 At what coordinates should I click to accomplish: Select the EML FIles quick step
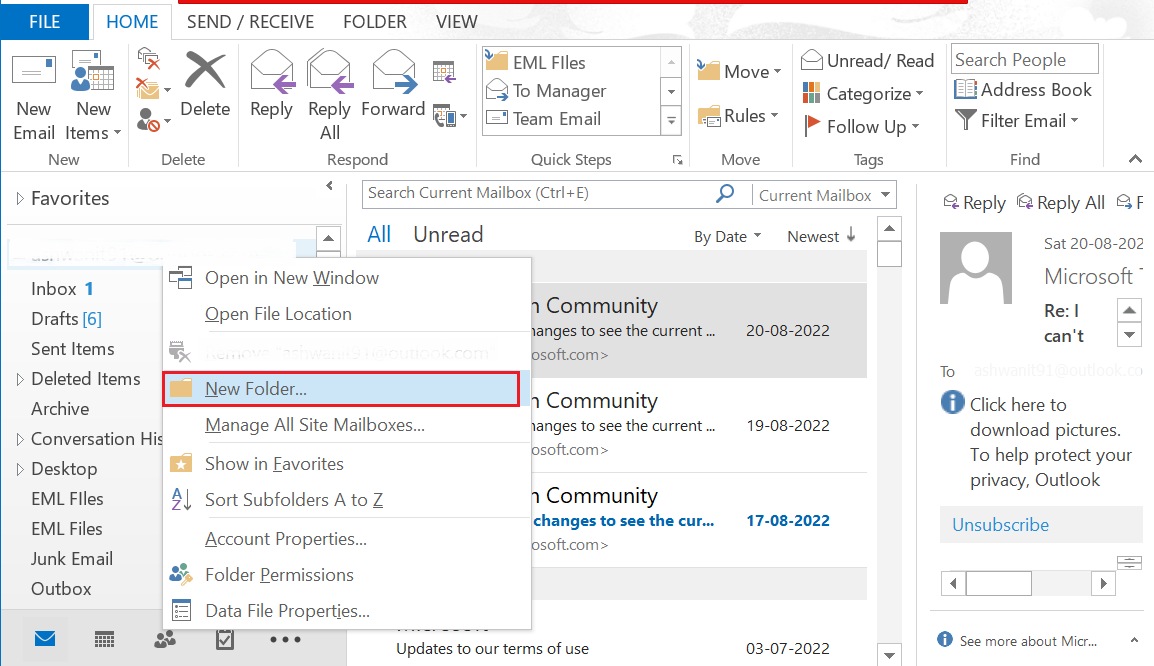(x=535, y=63)
